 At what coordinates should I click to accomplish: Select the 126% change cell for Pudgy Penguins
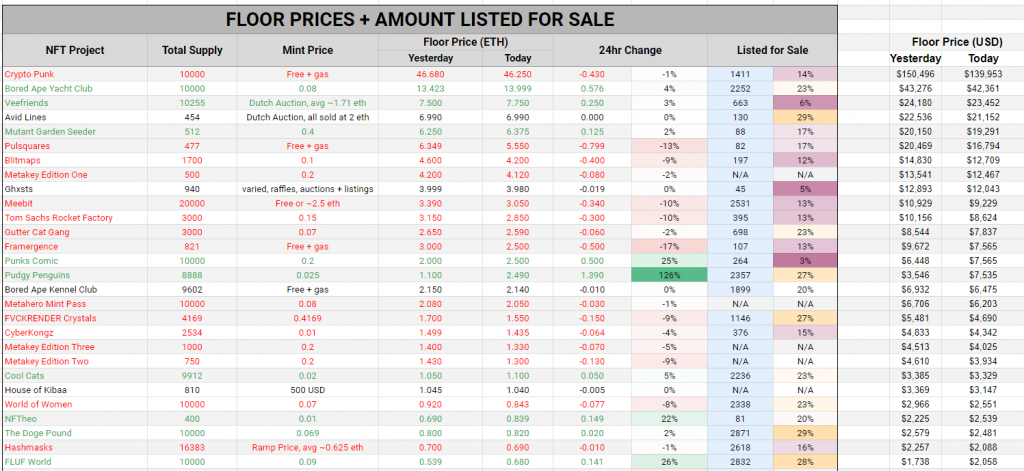click(x=669, y=276)
